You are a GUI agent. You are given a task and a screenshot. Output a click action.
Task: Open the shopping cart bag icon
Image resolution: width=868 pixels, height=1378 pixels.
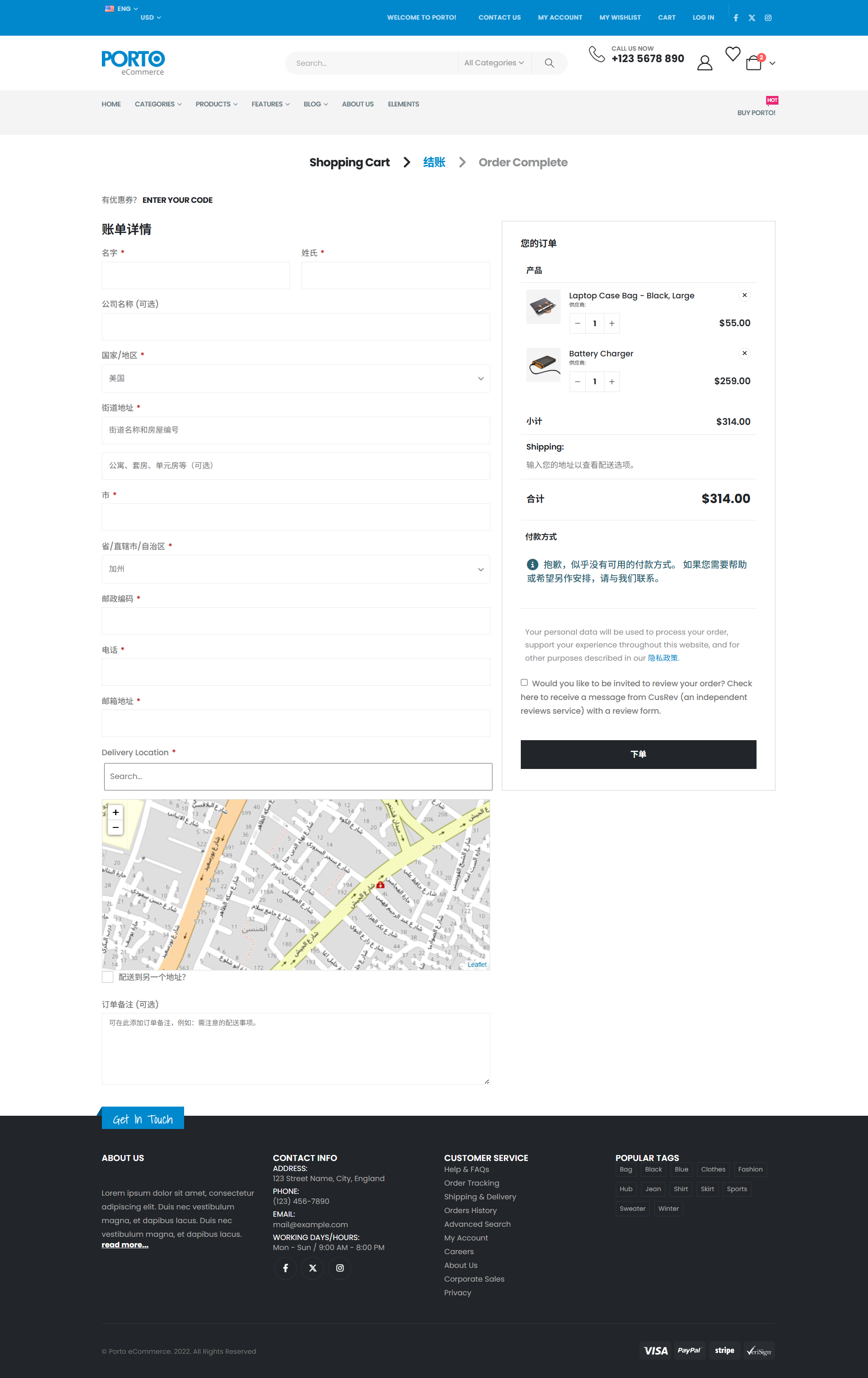point(754,63)
